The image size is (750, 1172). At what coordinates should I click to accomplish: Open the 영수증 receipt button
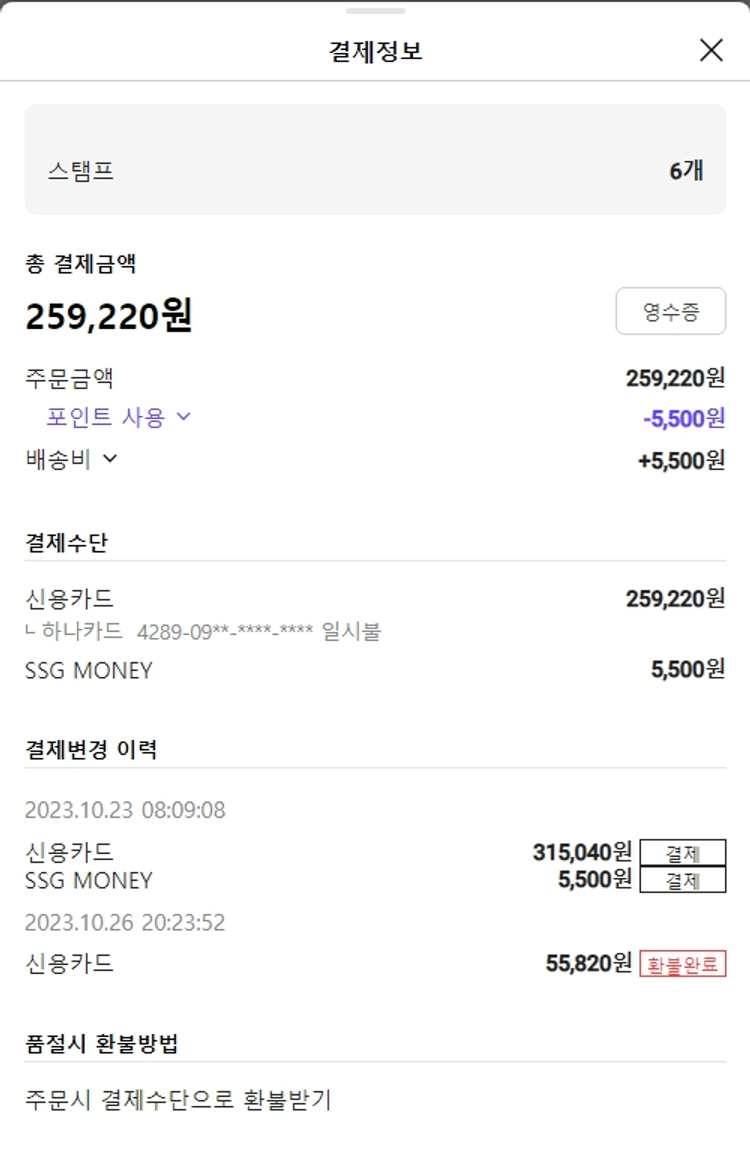(670, 311)
